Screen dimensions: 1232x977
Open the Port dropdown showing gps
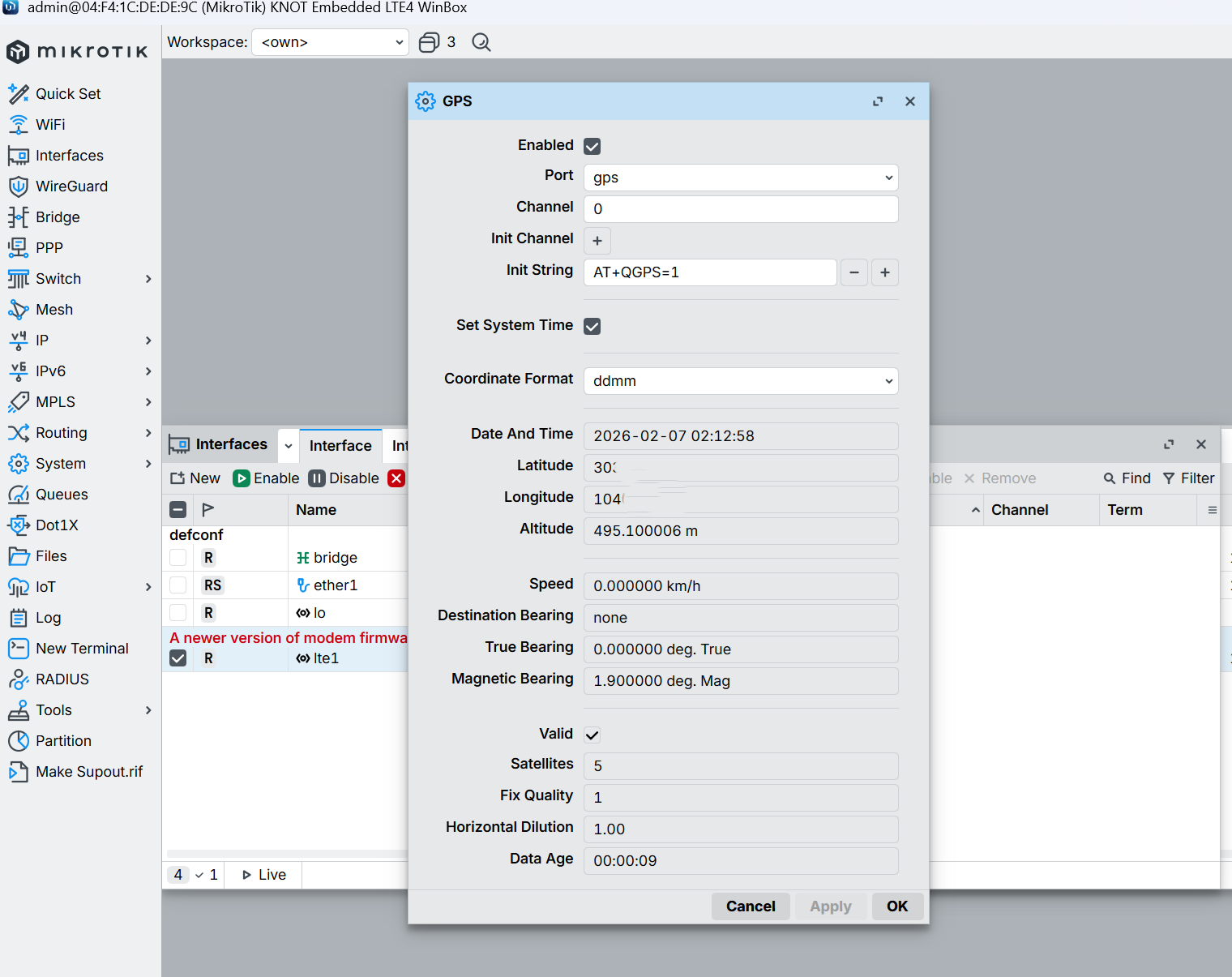pos(741,178)
